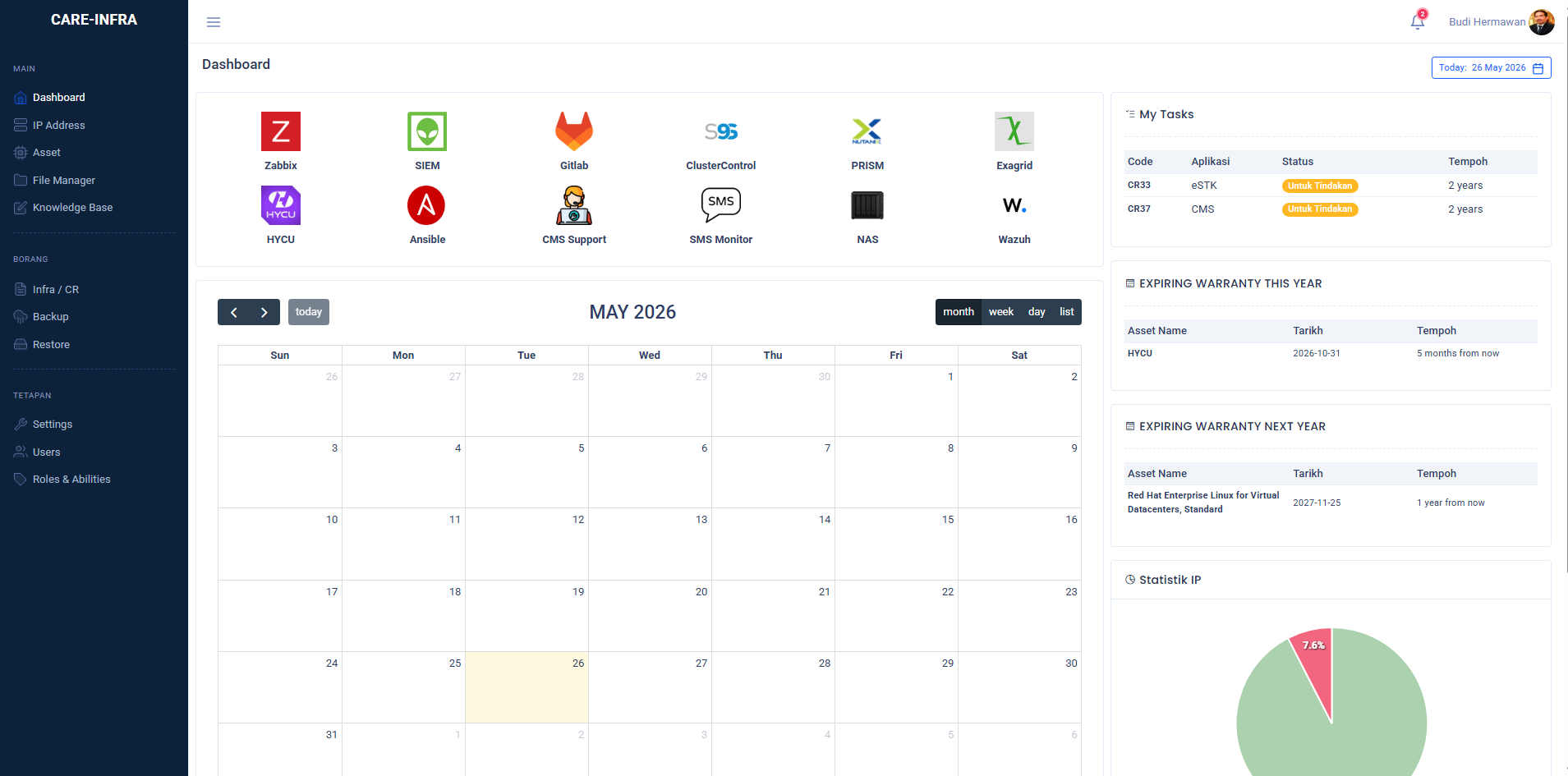Open the CMS Support agent icon
Viewport: 1568px width, 776px height.
click(574, 205)
